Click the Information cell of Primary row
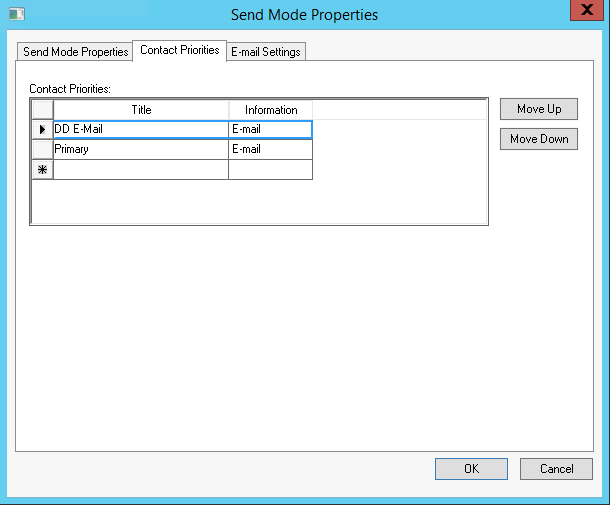This screenshot has height=505, width=610. (x=271, y=149)
